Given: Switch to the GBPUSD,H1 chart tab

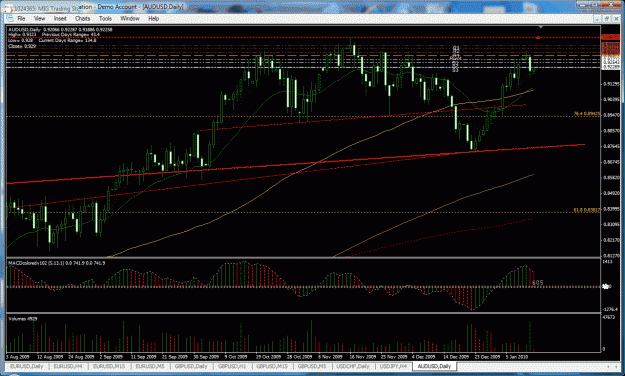Looking at the screenshot, I should [232, 366].
